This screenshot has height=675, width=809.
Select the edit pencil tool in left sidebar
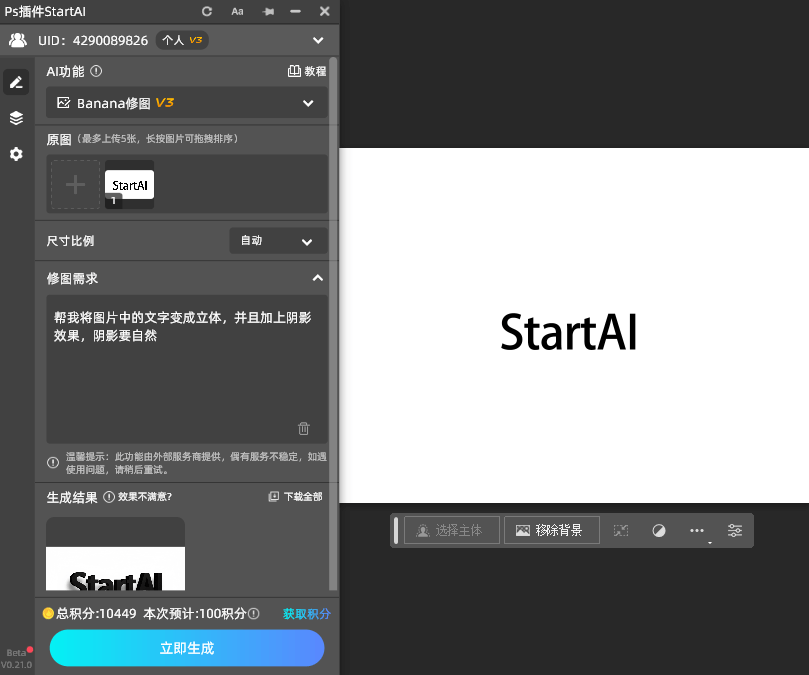pos(15,81)
